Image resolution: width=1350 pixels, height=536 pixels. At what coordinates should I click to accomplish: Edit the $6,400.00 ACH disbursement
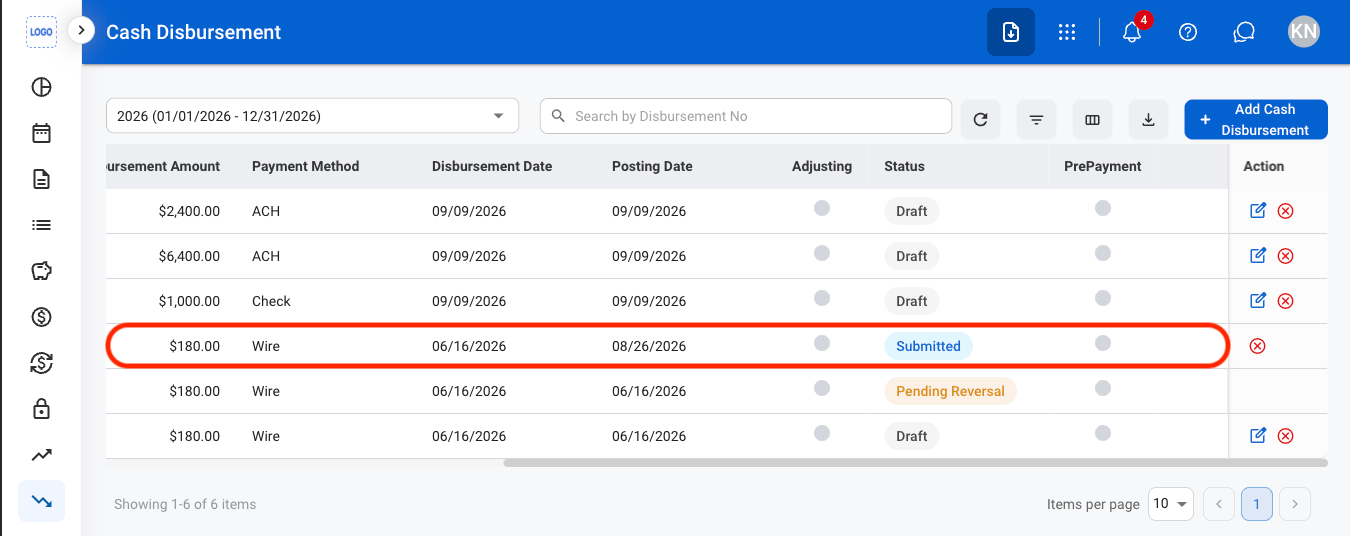pyautogui.click(x=1258, y=256)
